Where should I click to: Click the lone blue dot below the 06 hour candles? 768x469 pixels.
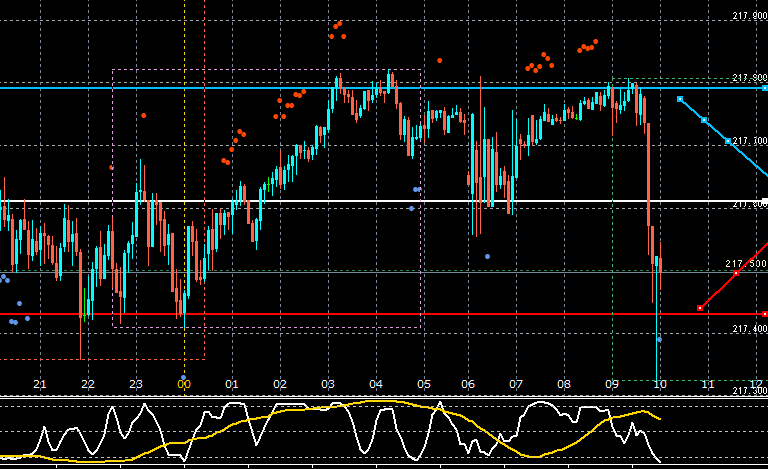click(487, 256)
